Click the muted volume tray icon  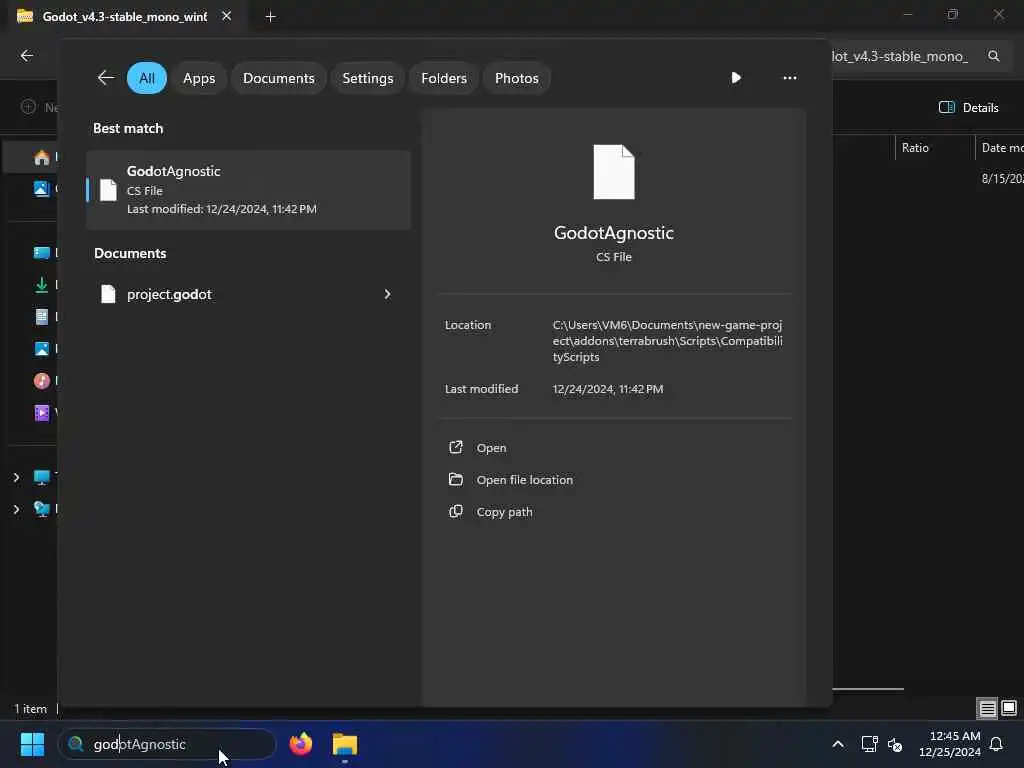[895, 744]
